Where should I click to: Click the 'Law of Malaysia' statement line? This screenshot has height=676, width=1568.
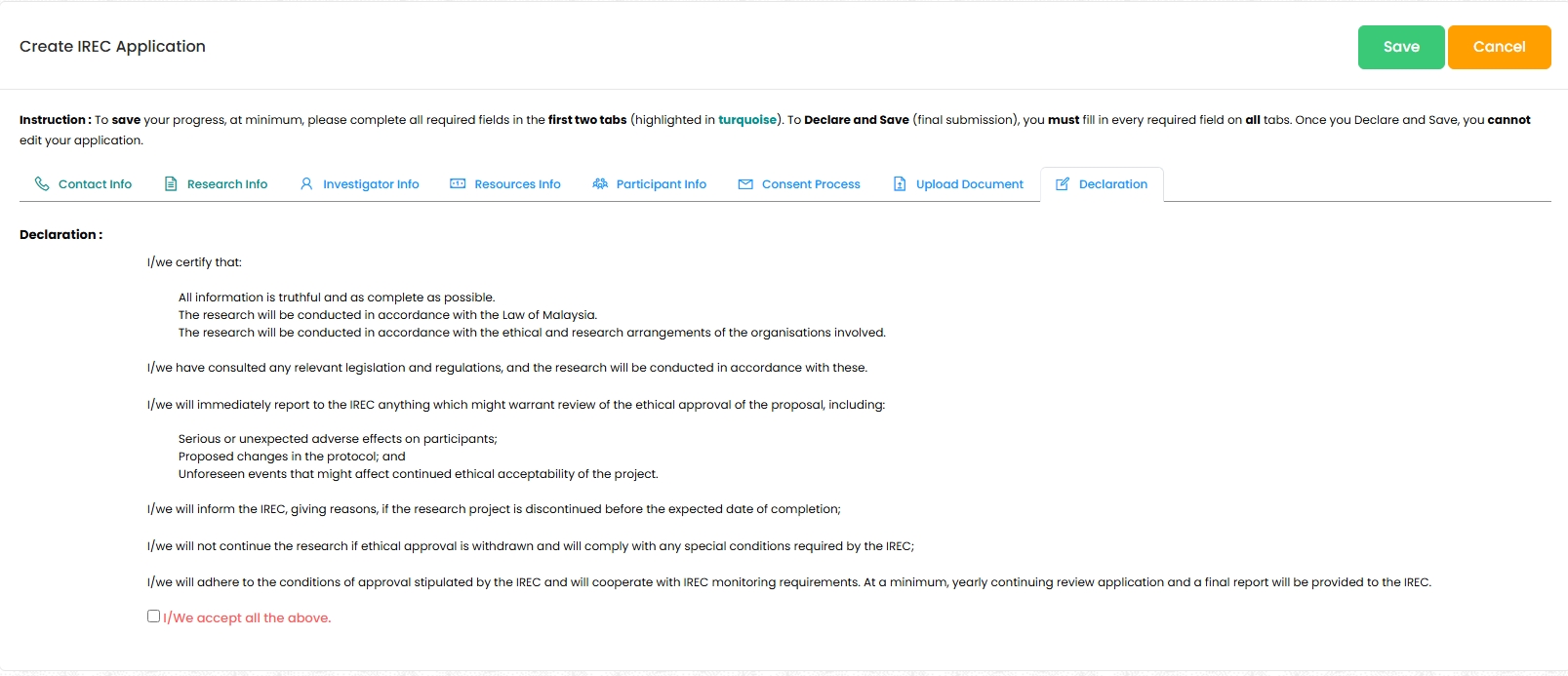(x=387, y=314)
